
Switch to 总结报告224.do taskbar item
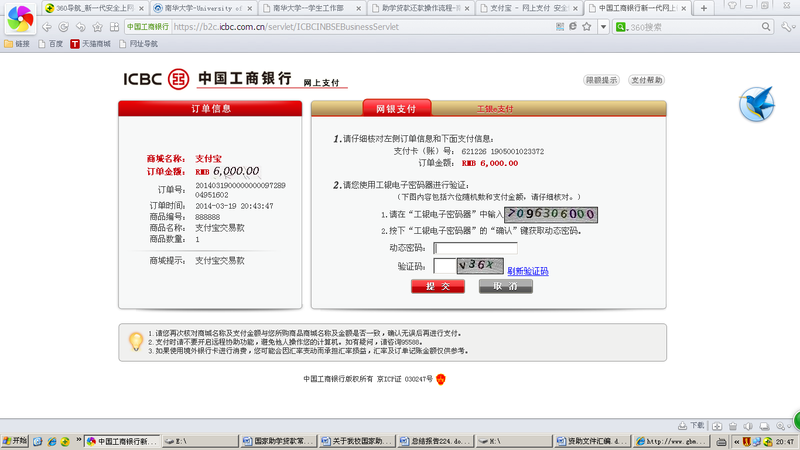(435, 441)
